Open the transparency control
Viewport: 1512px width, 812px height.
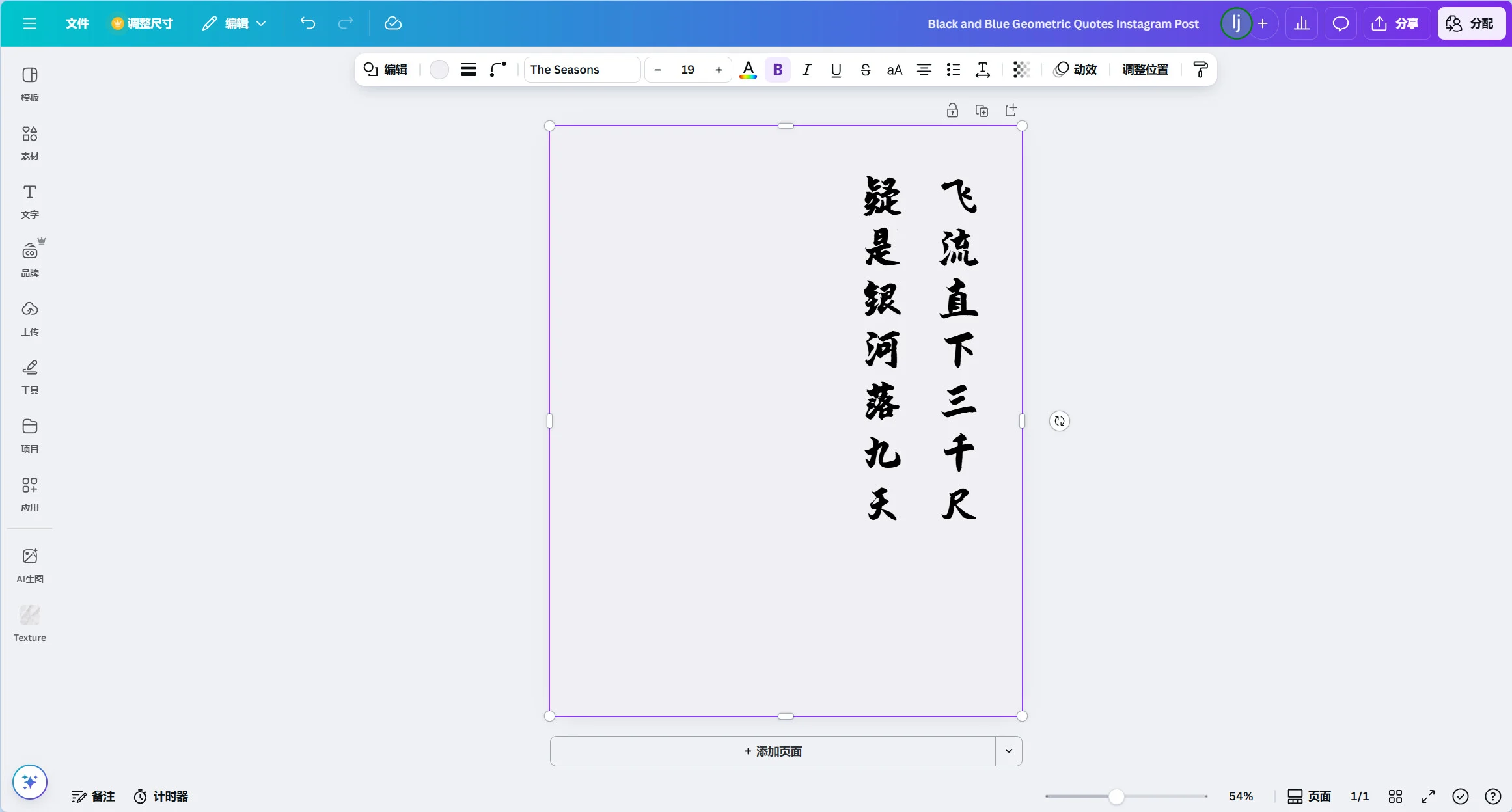pos(1021,70)
